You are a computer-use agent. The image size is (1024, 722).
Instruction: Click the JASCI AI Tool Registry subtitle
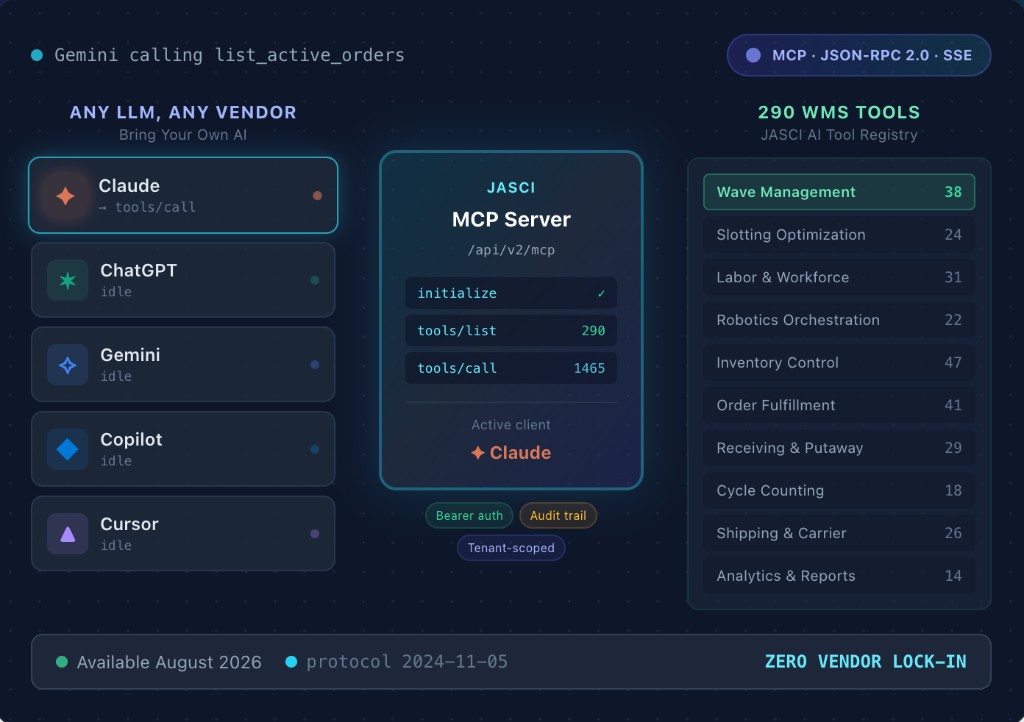(x=839, y=135)
